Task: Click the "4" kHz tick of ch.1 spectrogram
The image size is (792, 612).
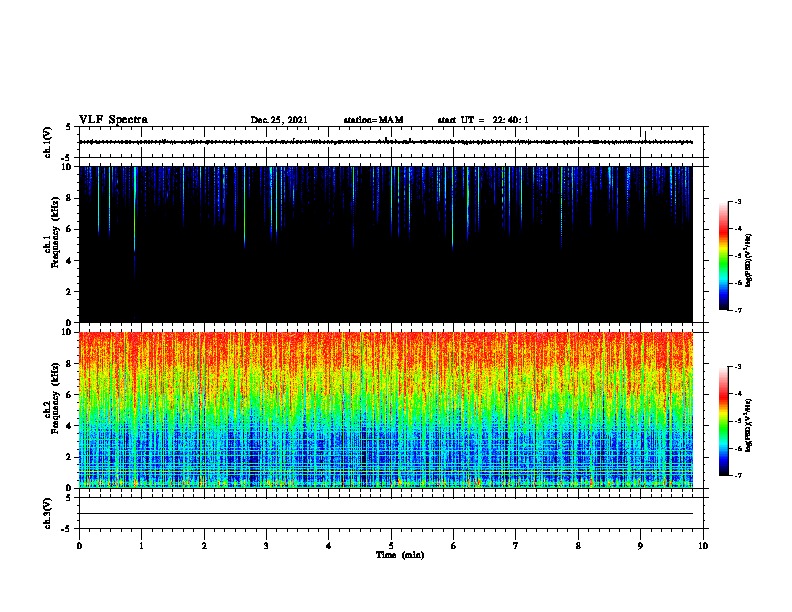Action: pos(70,261)
